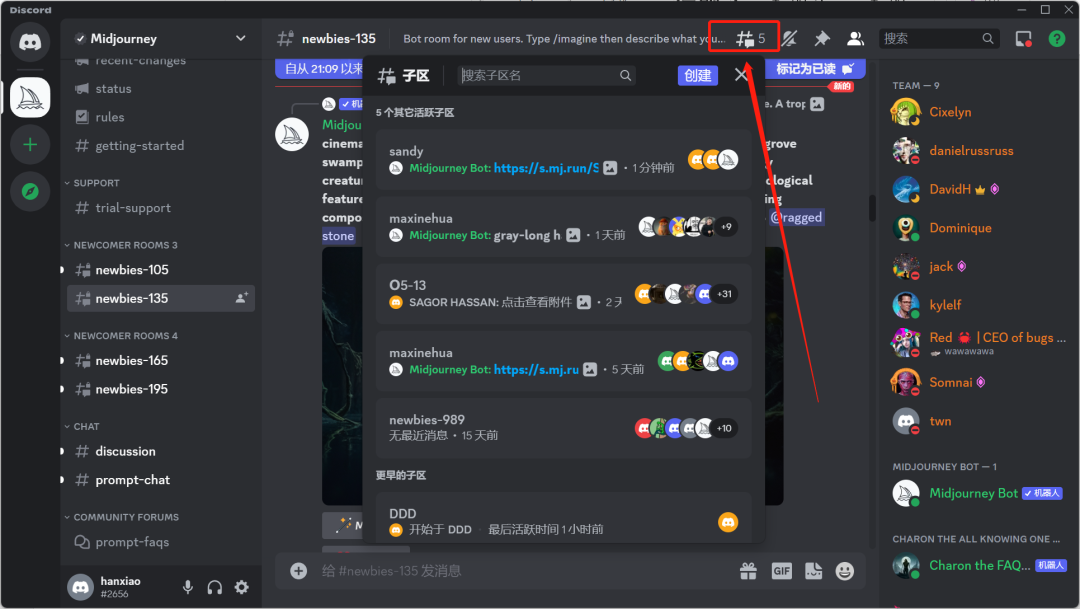
Task: Open the newbies-989 thread
Action: coord(563,428)
